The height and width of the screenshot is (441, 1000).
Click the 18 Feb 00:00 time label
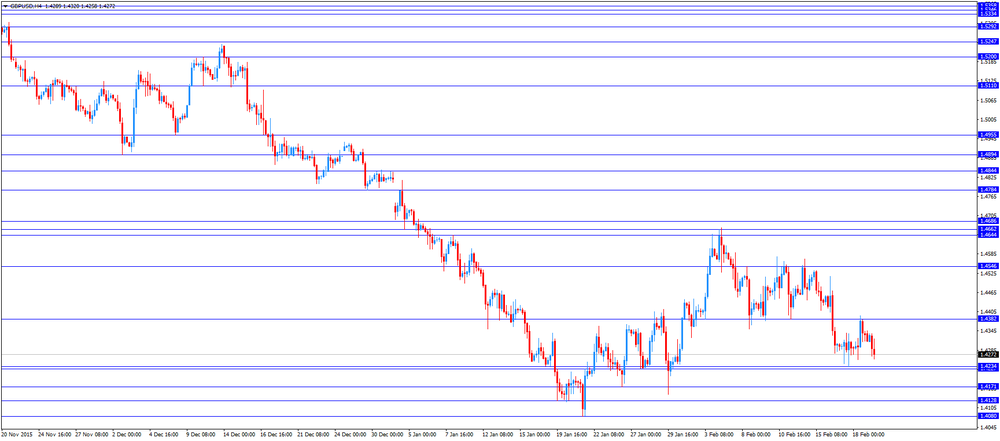(868, 434)
